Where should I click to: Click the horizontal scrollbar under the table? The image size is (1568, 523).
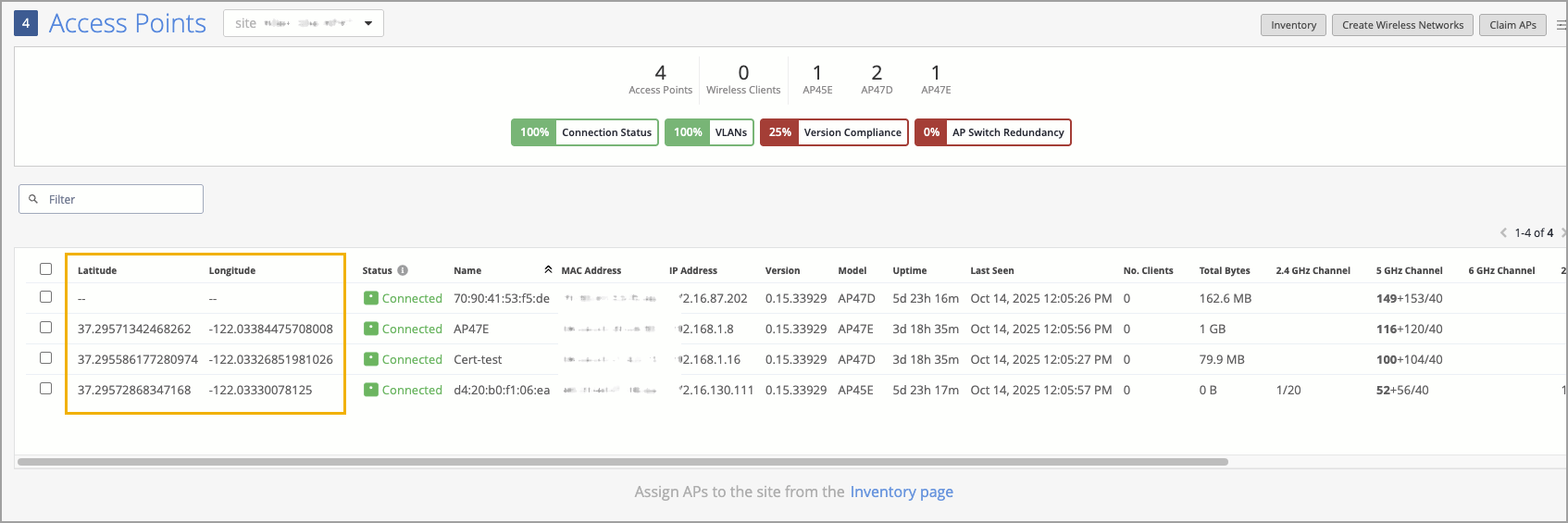click(x=622, y=461)
